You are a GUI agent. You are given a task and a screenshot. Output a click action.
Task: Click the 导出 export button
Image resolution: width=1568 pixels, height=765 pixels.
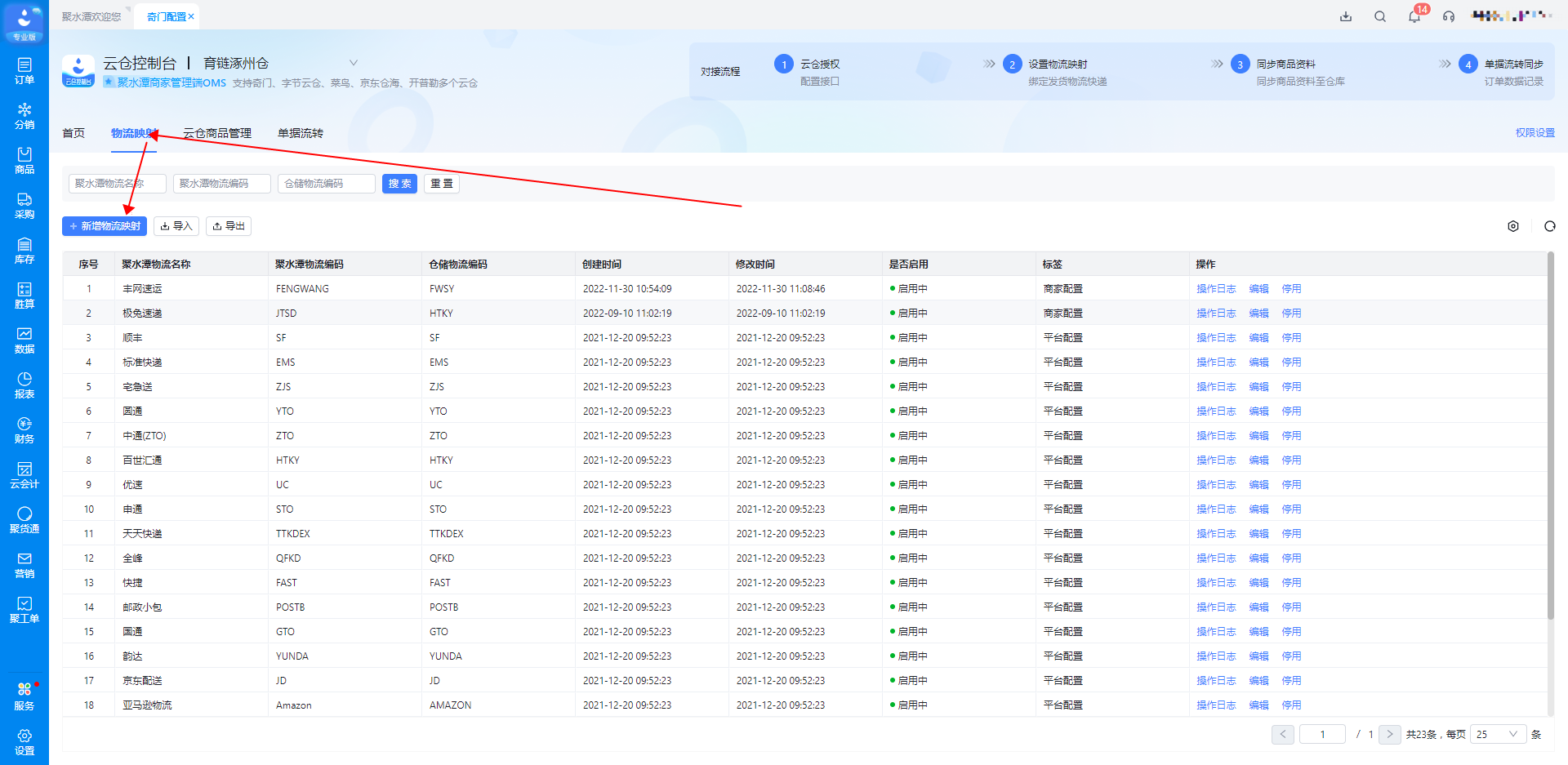click(229, 226)
